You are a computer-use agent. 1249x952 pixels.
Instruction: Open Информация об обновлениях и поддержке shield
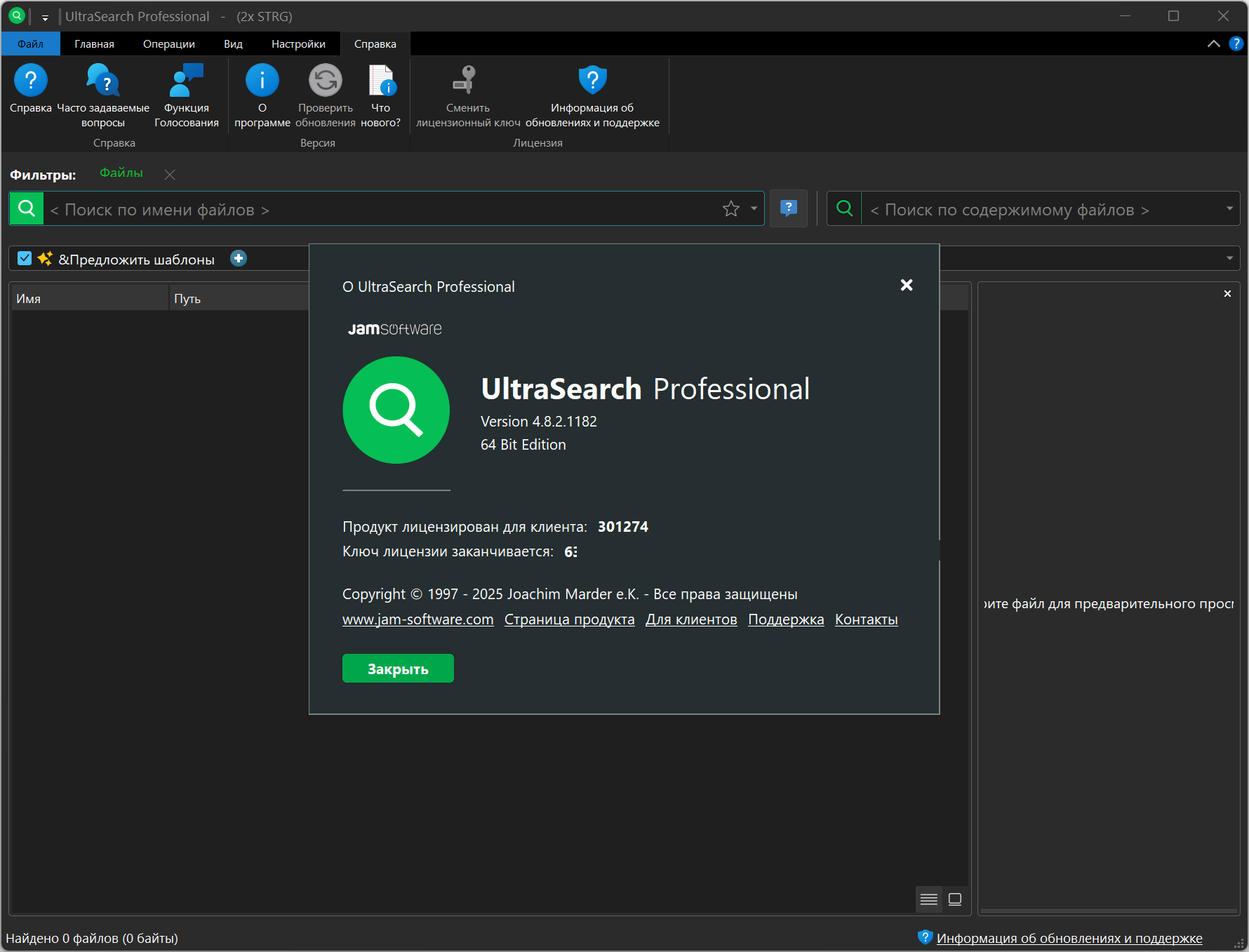(x=592, y=81)
